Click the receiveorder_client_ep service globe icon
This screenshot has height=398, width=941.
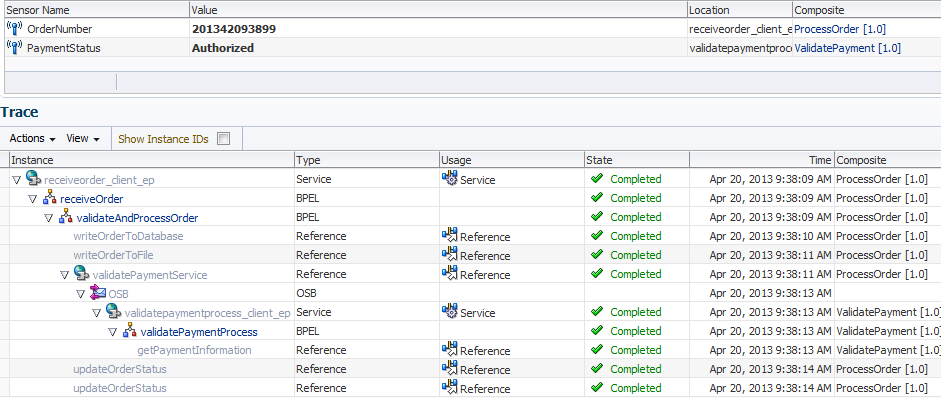(32, 178)
